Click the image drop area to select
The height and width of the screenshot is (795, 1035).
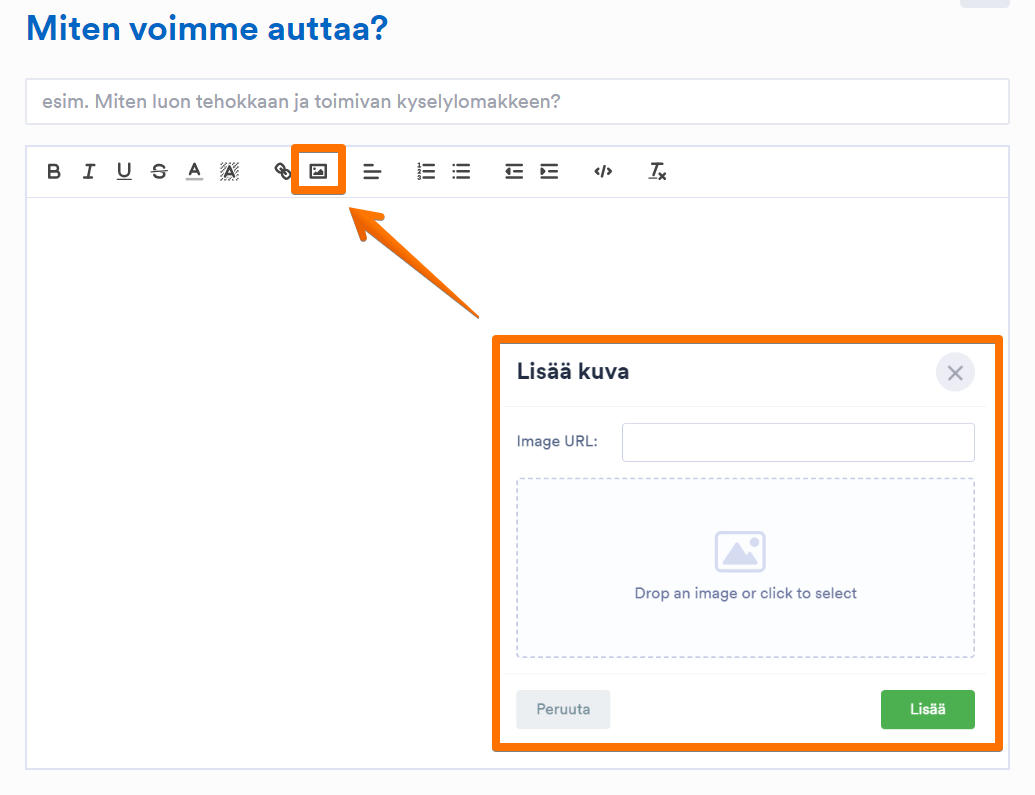[745, 568]
